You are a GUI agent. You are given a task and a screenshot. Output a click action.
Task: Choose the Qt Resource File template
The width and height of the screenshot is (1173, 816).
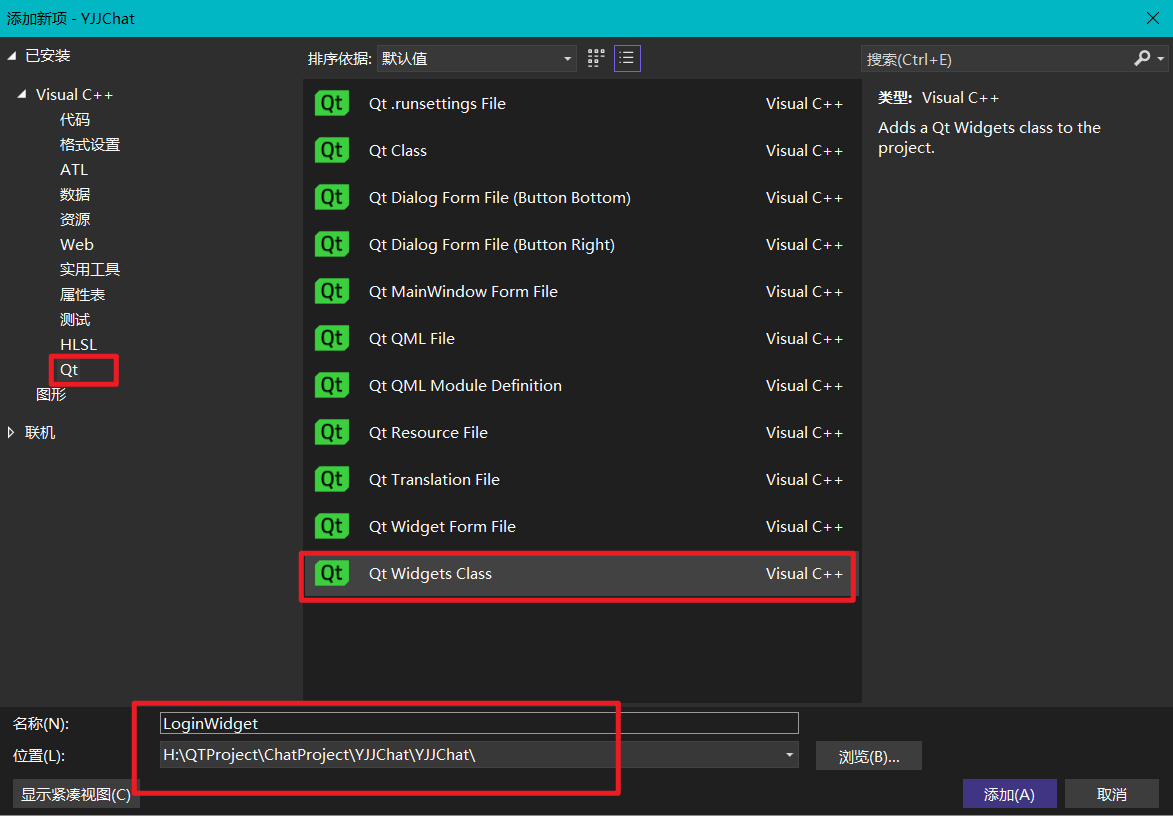tap(580, 432)
